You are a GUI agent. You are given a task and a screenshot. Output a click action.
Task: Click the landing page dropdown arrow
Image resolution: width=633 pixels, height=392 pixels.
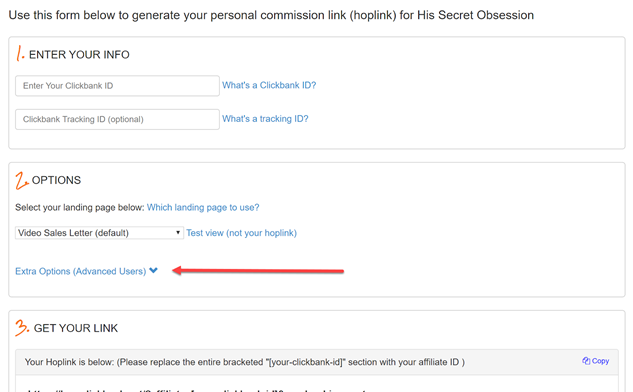[x=178, y=233]
